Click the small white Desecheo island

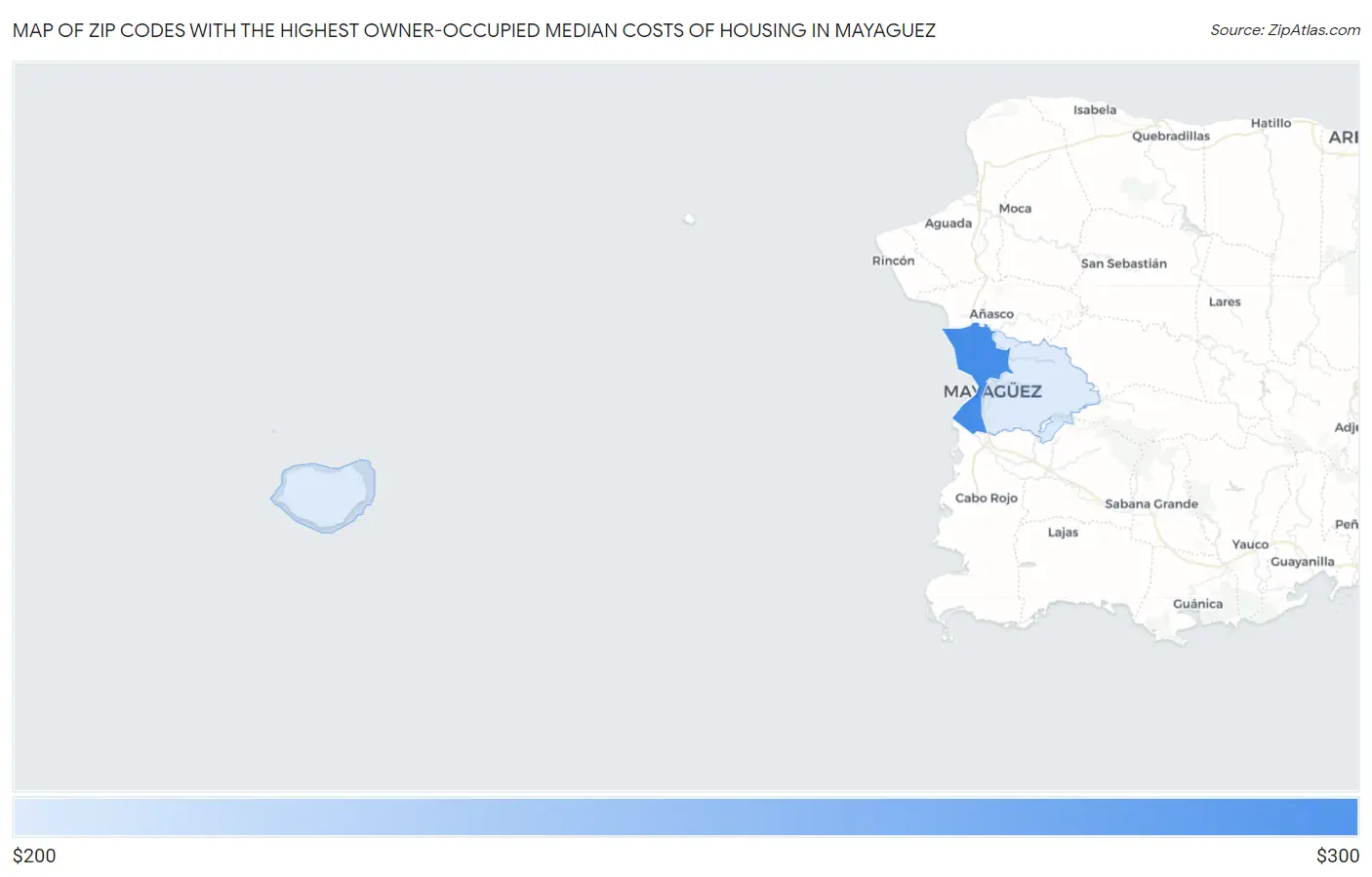click(689, 219)
